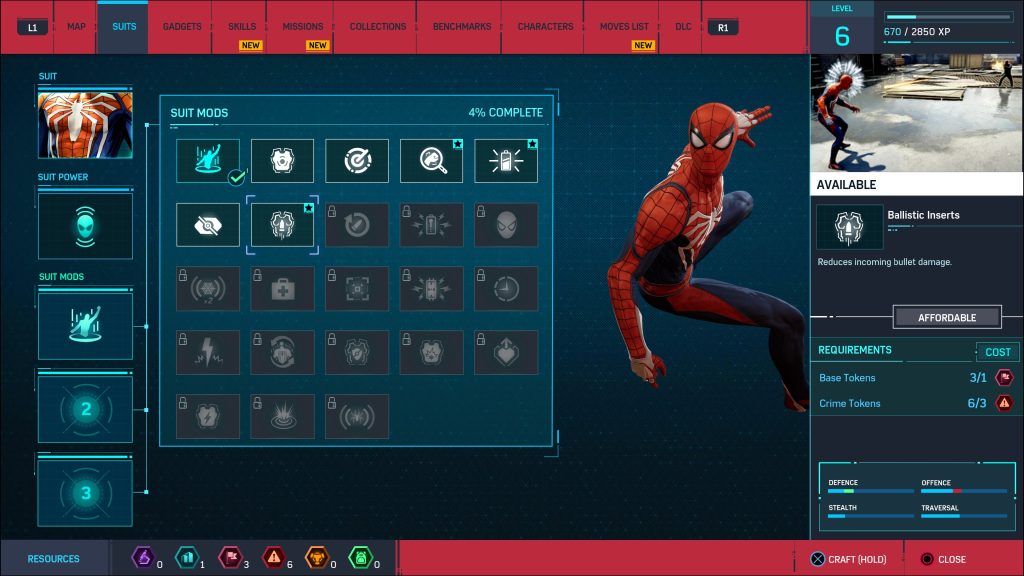This screenshot has height=576, width=1024.
Task: Select empty suit mod slot 2
Action: click(85, 409)
